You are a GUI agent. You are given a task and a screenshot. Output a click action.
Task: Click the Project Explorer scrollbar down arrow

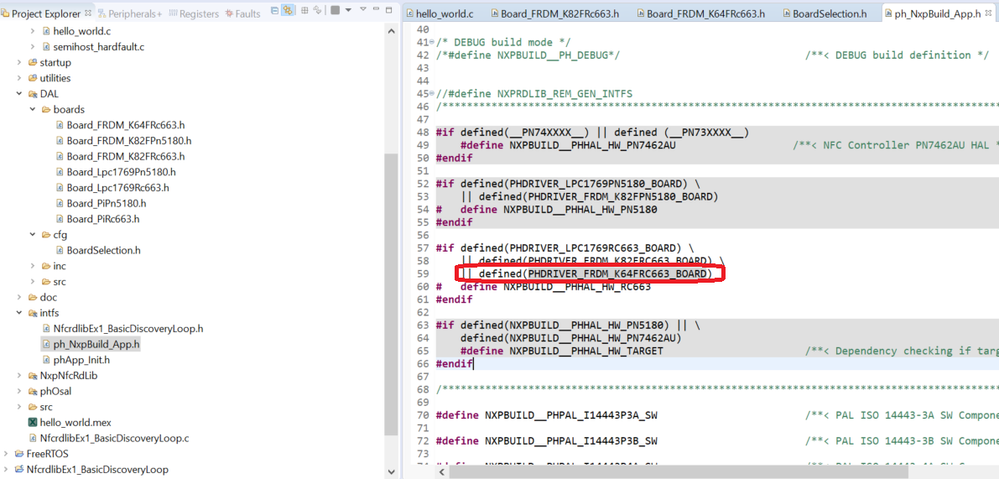pos(391,471)
